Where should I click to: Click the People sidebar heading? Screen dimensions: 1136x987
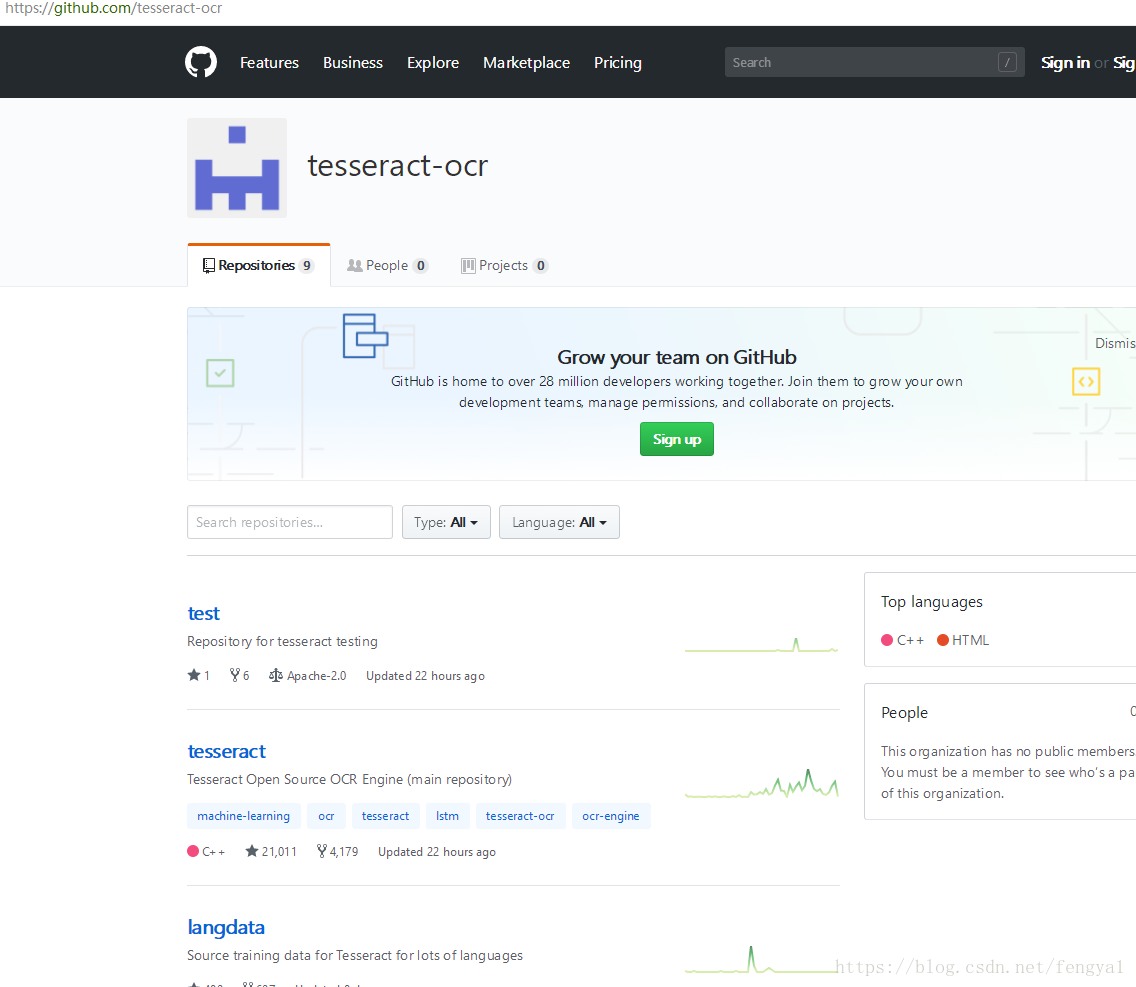point(904,712)
